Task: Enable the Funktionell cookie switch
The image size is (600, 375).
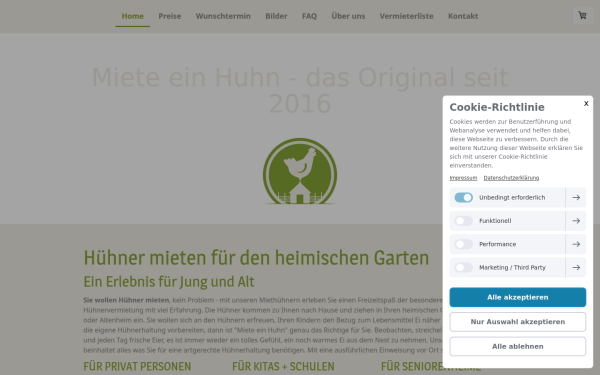Action: (463, 221)
